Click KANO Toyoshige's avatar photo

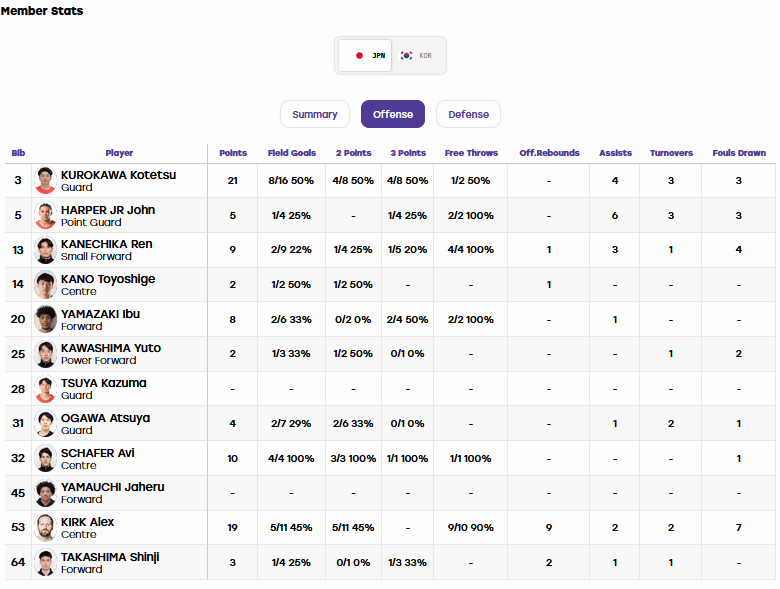point(45,285)
